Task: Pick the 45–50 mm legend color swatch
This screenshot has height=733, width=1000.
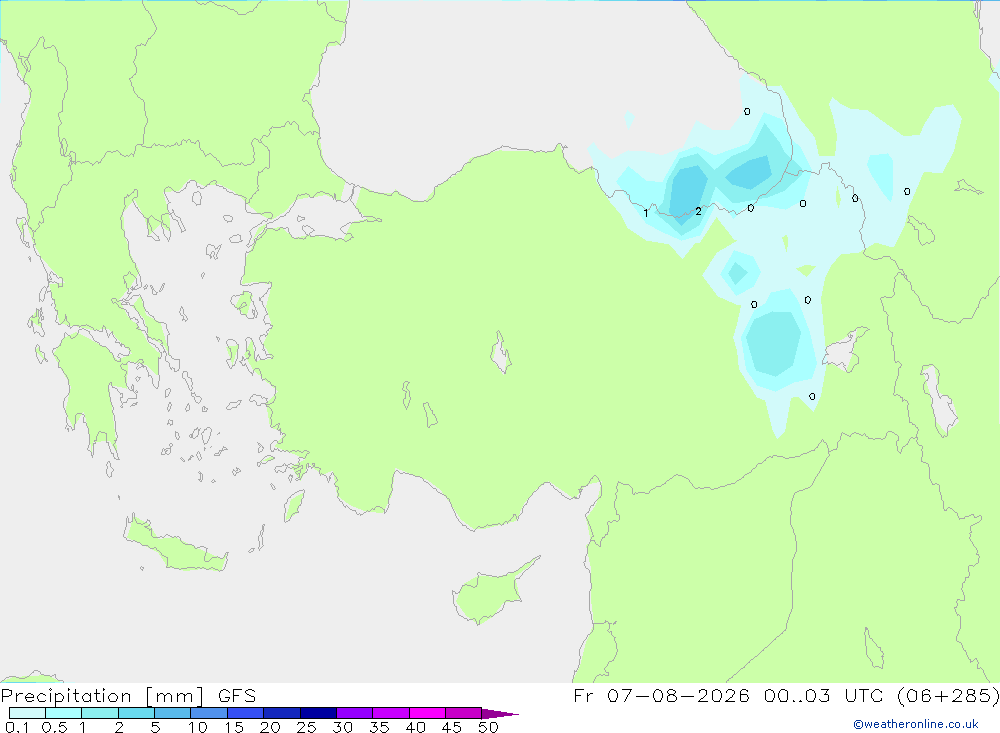Action: click(464, 713)
